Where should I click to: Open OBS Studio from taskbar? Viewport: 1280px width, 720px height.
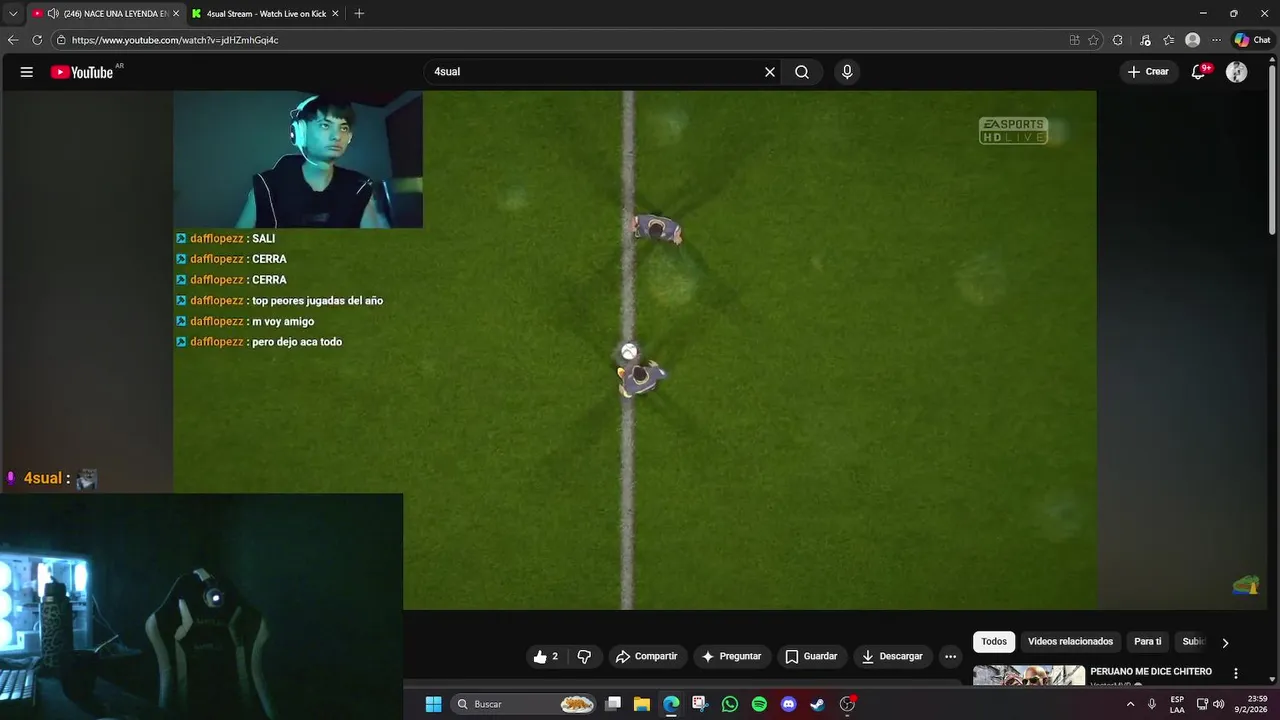click(x=847, y=704)
